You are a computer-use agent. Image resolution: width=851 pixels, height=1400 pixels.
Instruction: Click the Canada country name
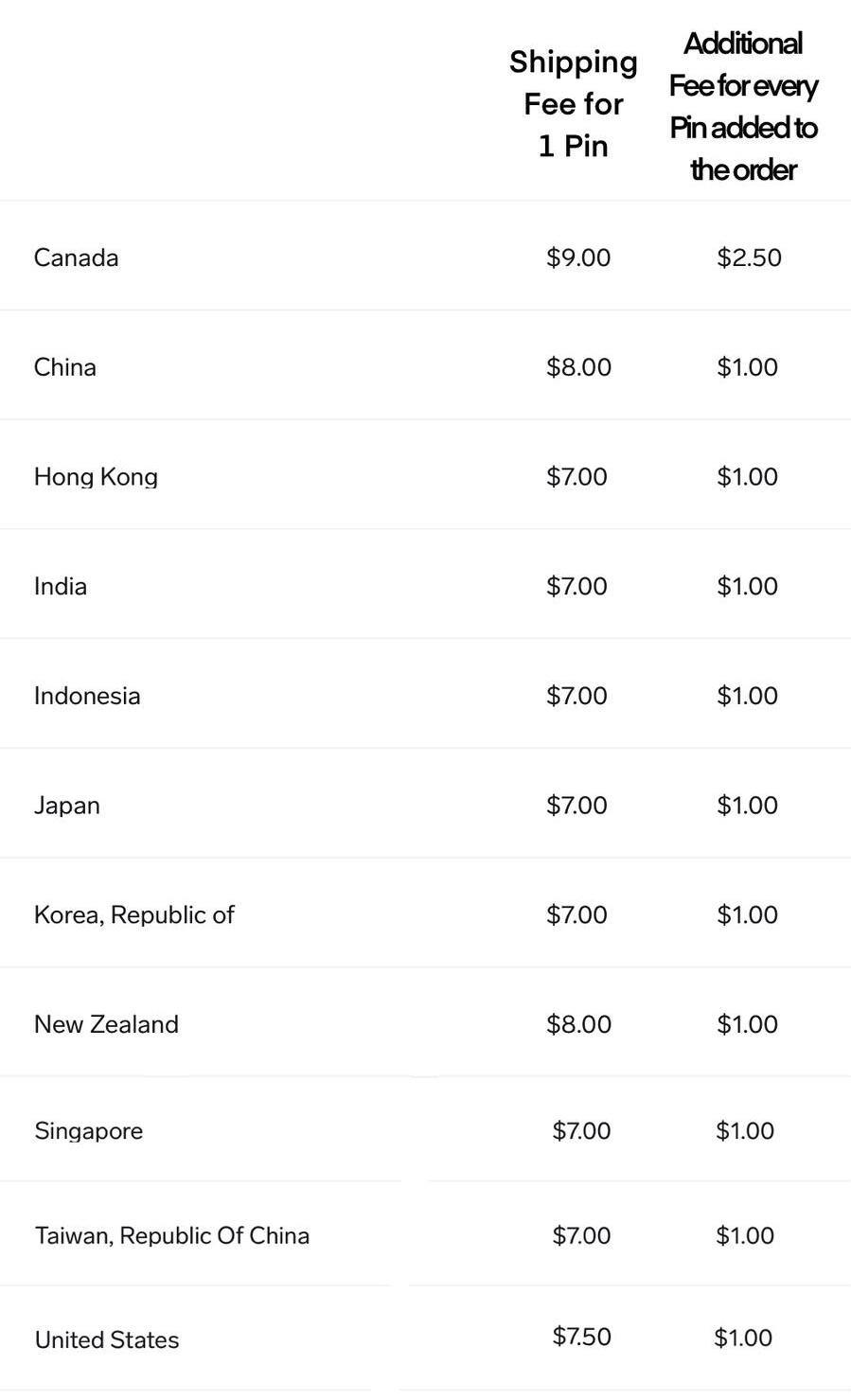76,257
